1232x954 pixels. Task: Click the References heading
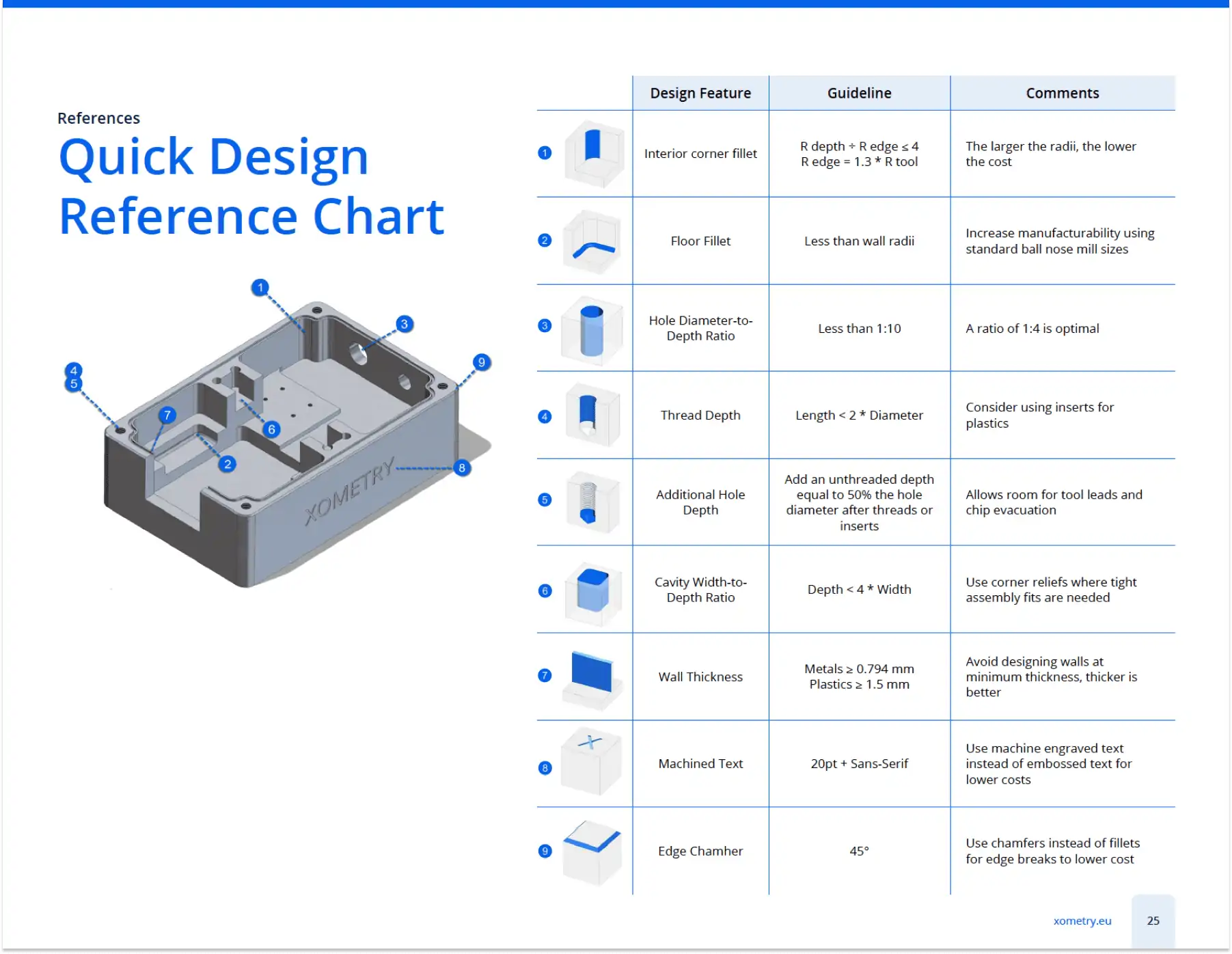pyautogui.click(x=98, y=118)
